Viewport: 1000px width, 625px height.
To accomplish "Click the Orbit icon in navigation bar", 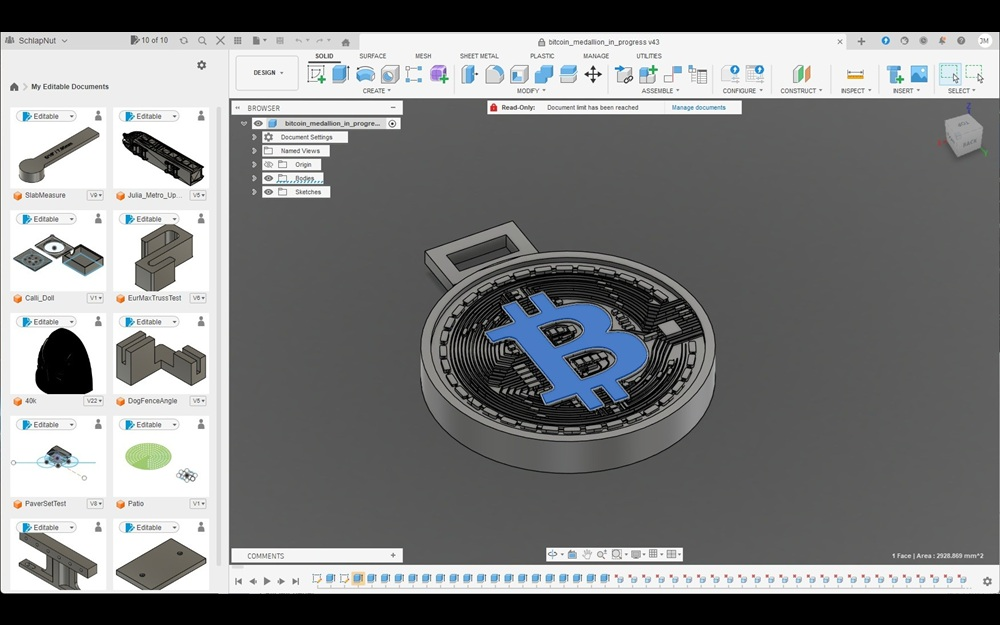I will click(553, 554).
